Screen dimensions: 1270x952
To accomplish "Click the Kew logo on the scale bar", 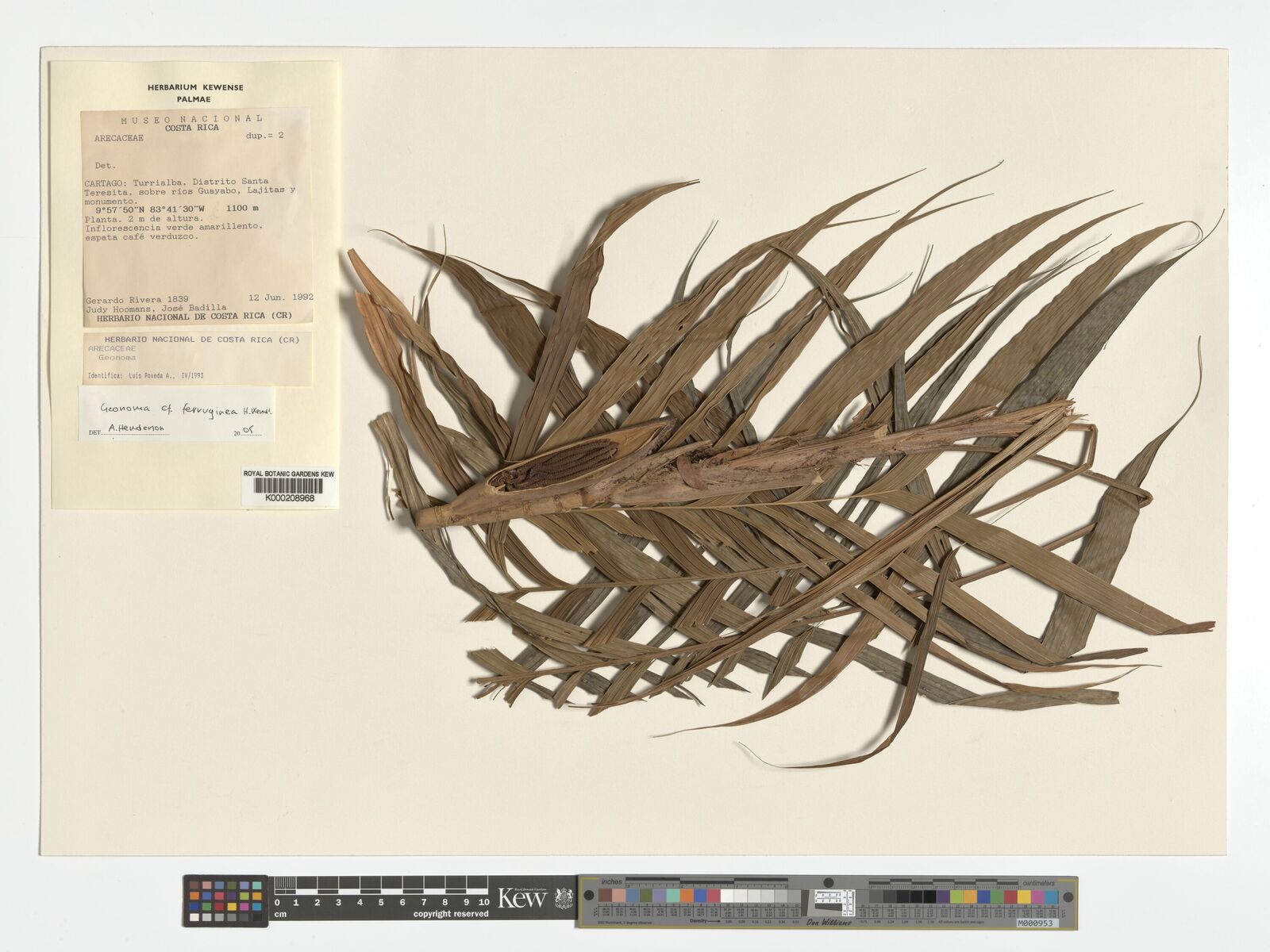I will [521, 899].
